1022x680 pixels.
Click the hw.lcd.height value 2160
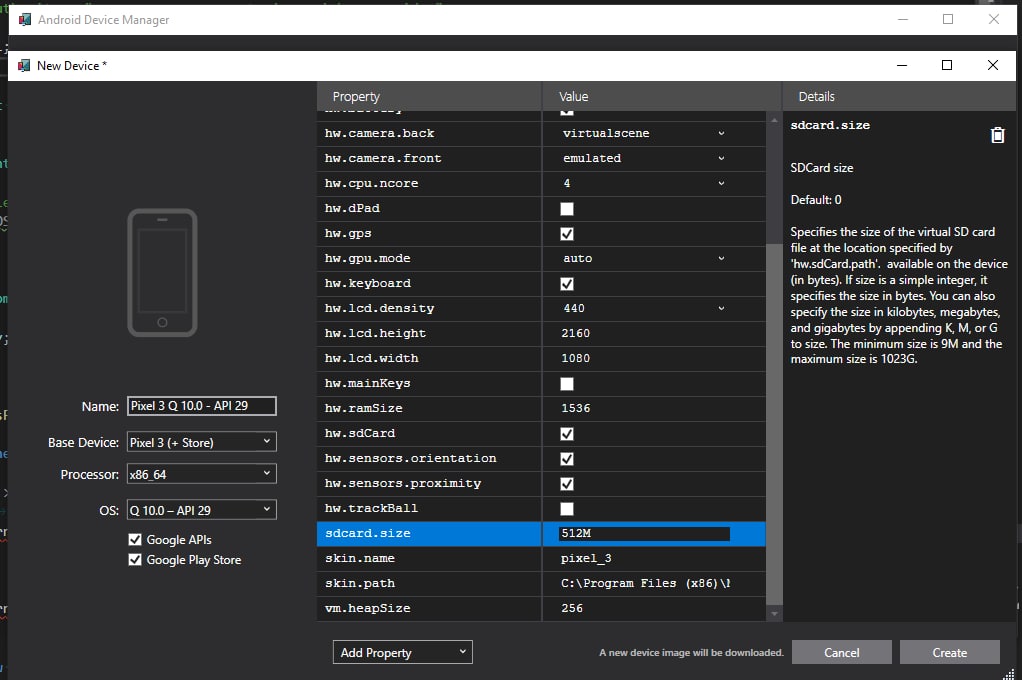click(576, 333)
